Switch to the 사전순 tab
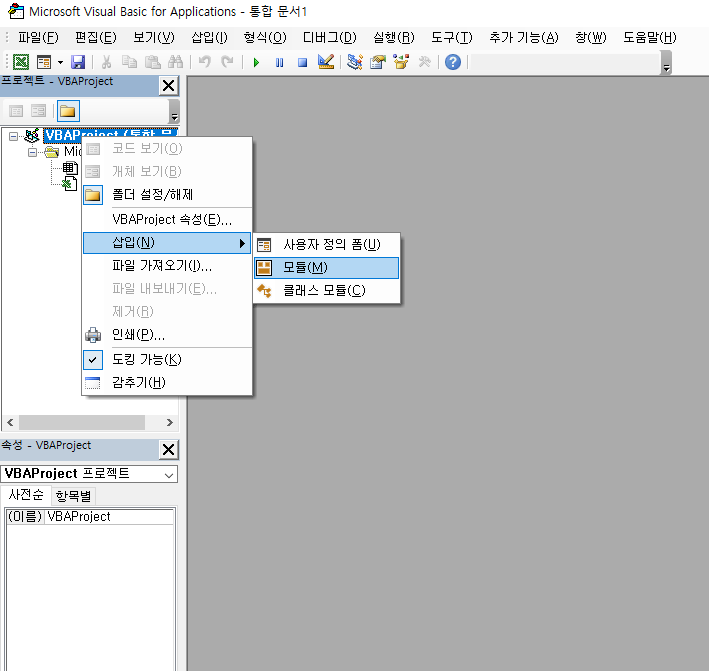This screenshot has height=671, width=709. coord(26,495)
